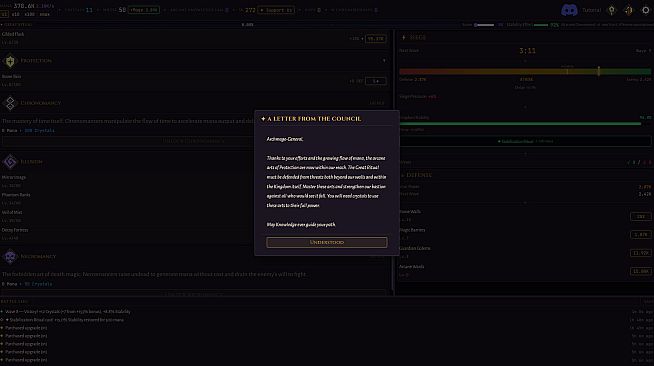Screen dimensions: 654x366
Task: Click the Stabilization Ritual button
Action: (525, 141)
